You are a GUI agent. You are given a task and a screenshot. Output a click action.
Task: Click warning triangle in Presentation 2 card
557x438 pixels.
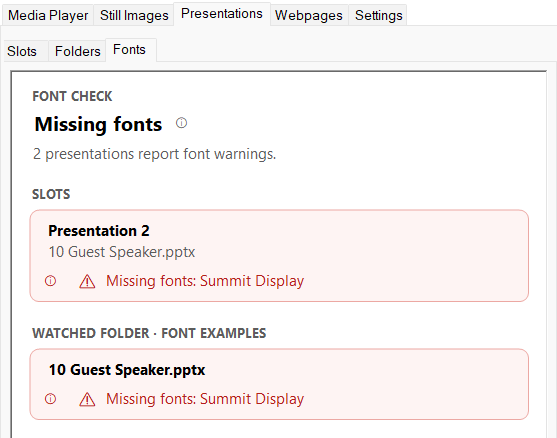click(x=87, y=282)
